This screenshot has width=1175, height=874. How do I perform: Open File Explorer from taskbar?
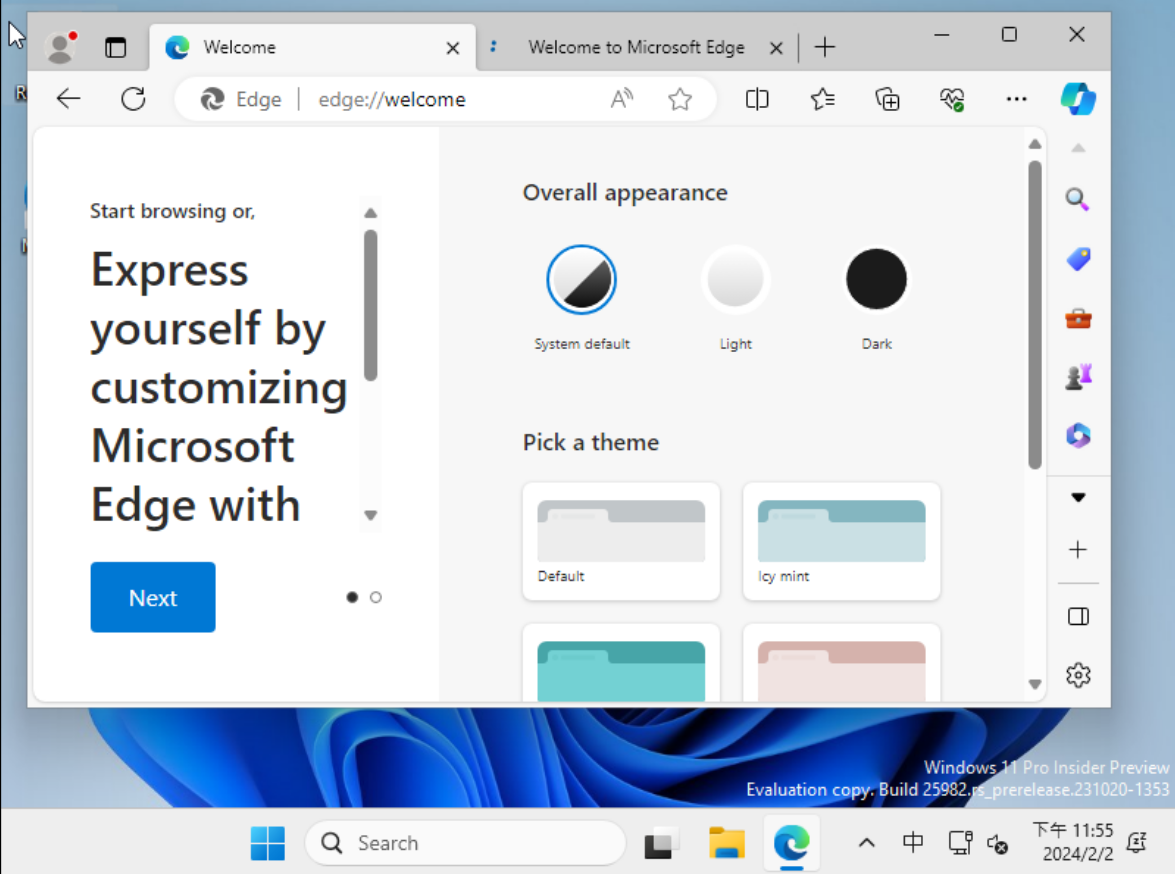pos(726,843)
